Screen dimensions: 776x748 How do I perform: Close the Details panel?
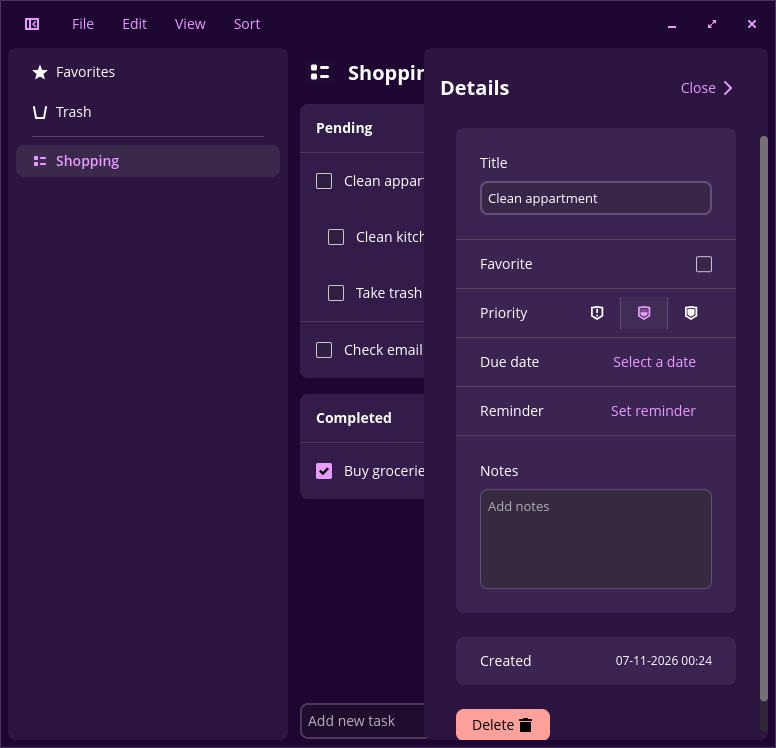[707, 88]
